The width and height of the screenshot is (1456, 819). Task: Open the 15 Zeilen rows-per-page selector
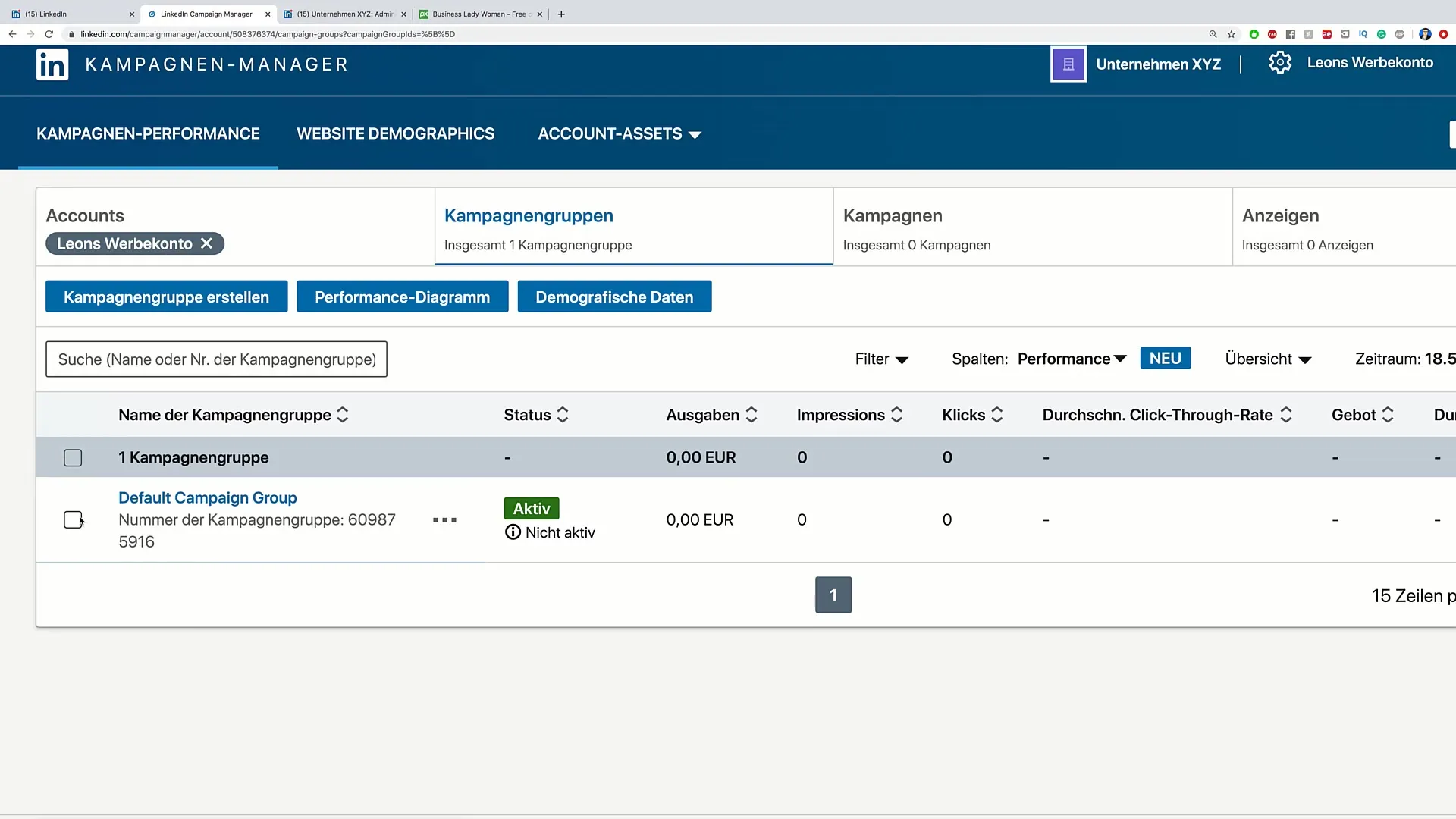pos(1413,596)
